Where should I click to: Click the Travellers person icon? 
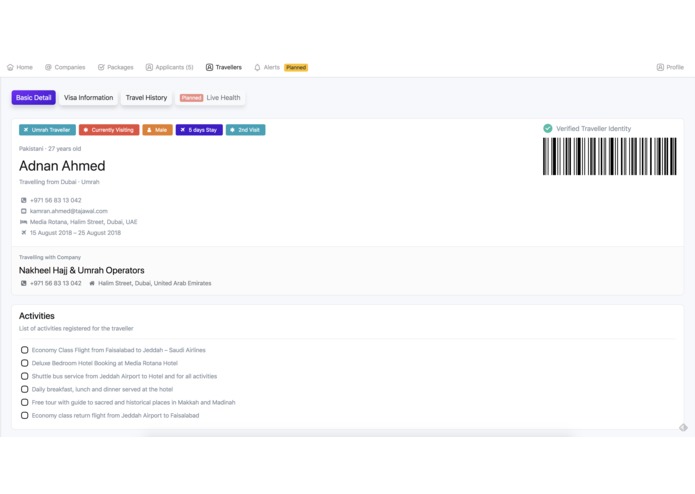click(209, 67)
